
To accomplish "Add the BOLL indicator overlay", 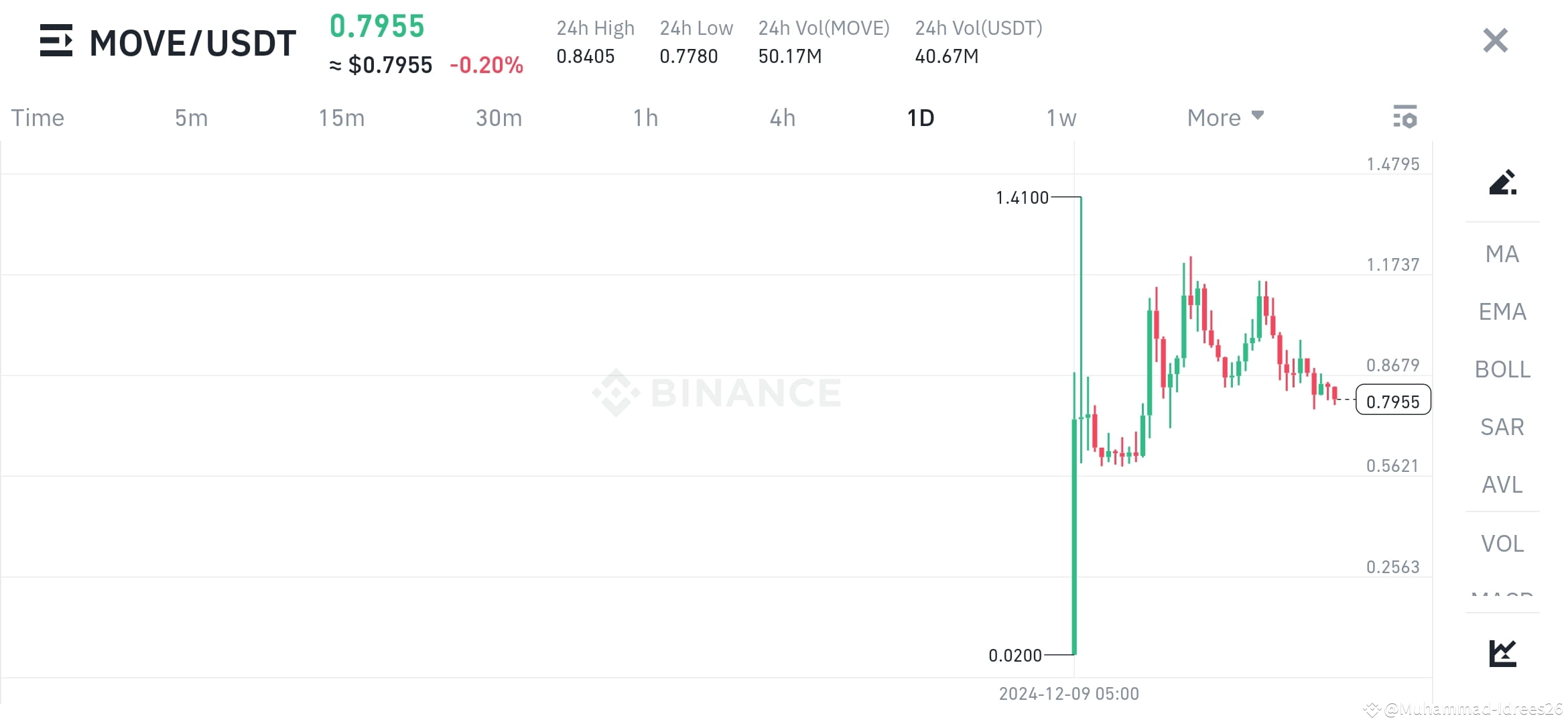I will (1501, 369).
